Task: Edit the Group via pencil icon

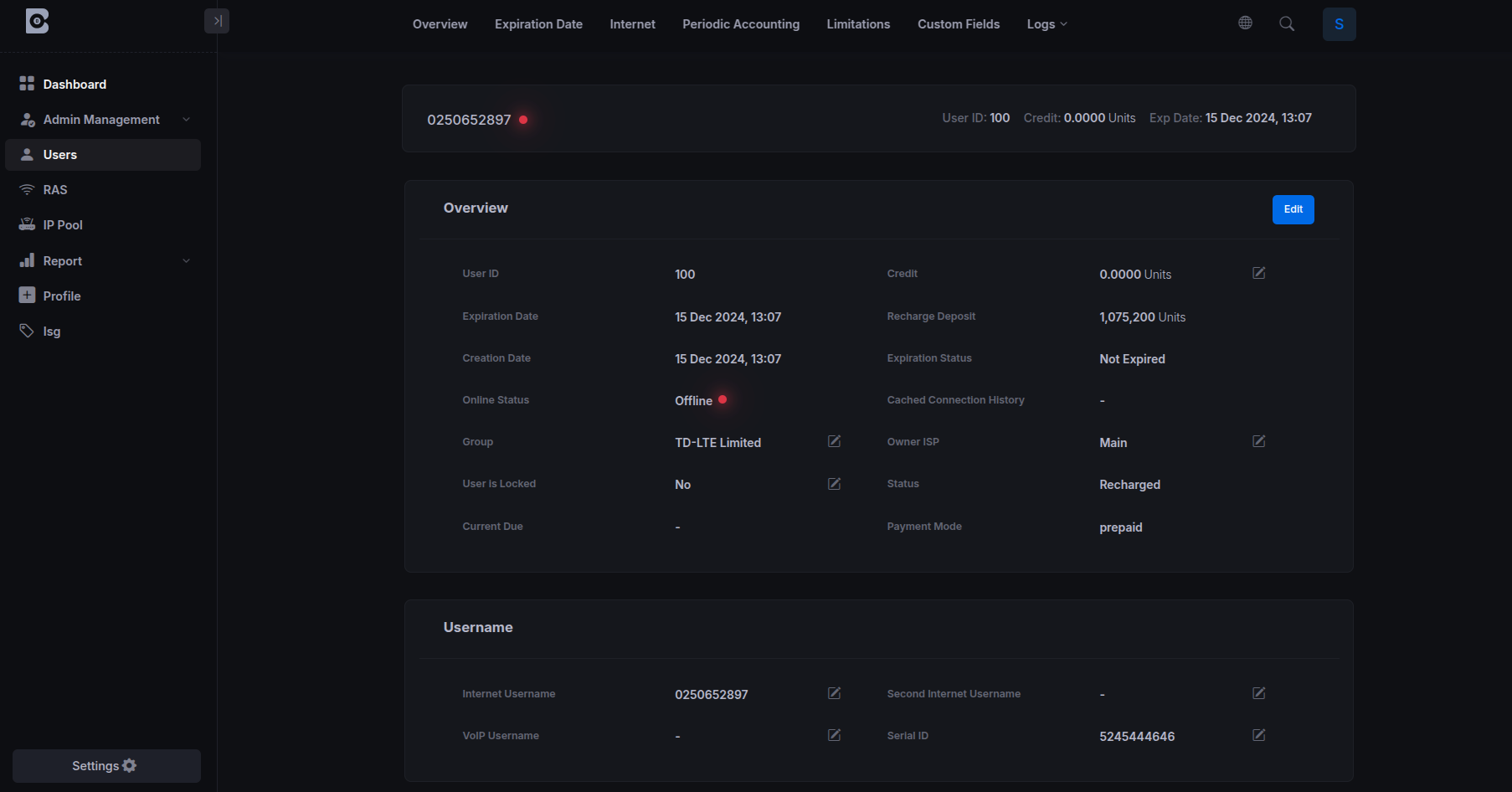Action: (x=833, y=441)
